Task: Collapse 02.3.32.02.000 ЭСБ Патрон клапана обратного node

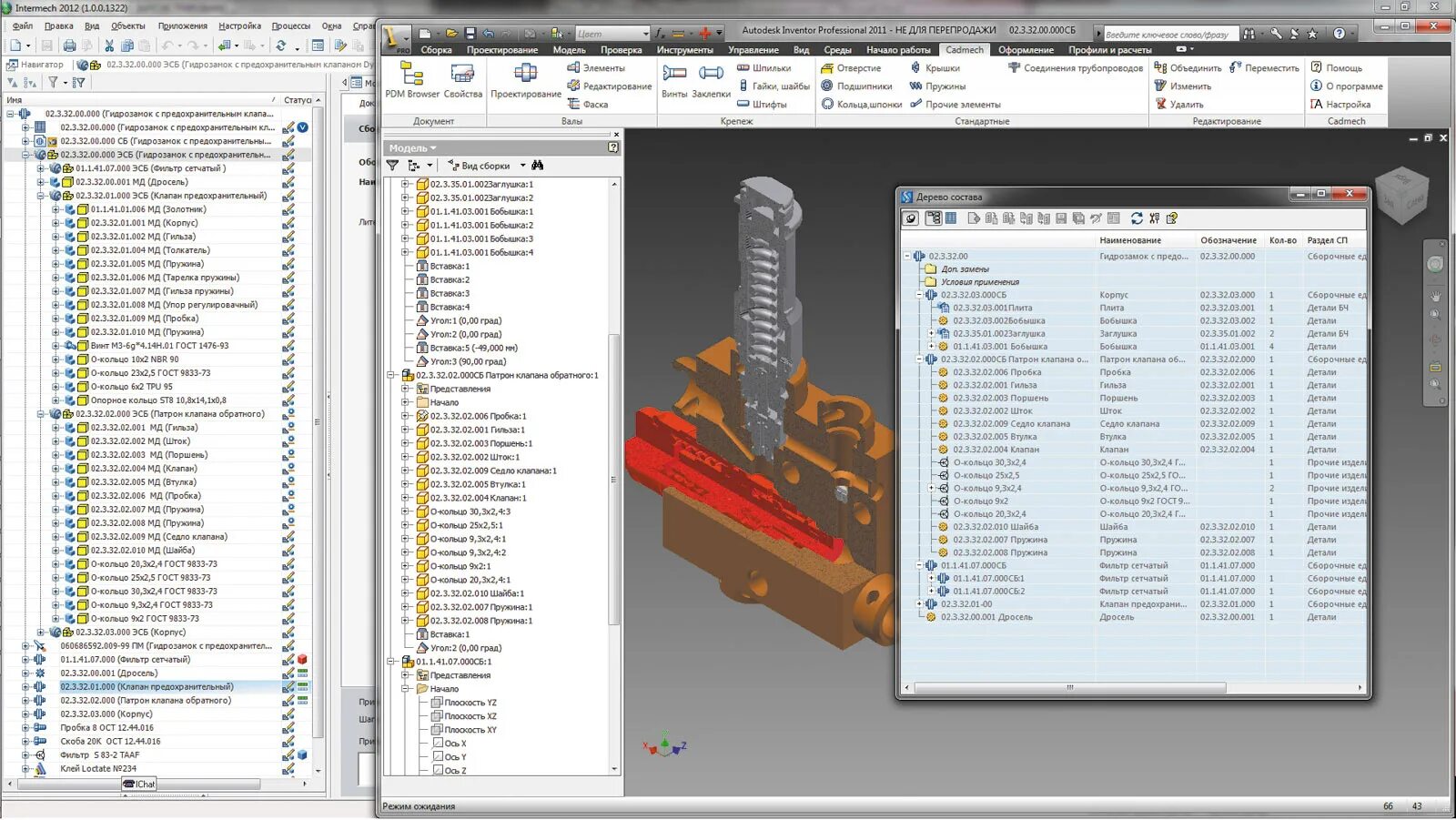Action: tap(40, 414)
